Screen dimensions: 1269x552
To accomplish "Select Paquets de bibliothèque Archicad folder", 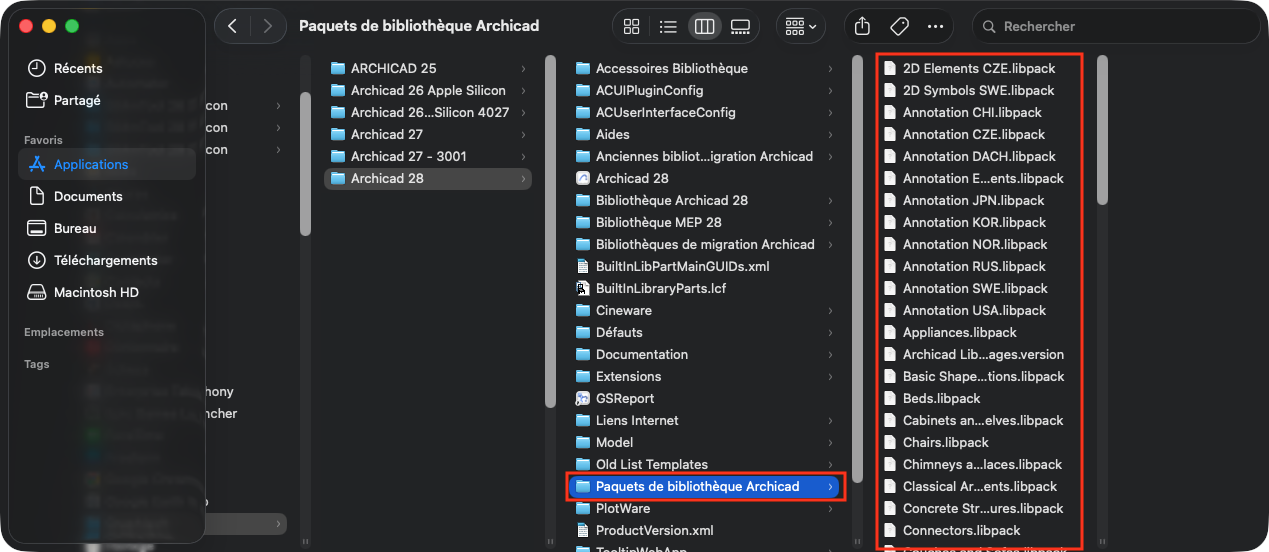I will 706,486.
